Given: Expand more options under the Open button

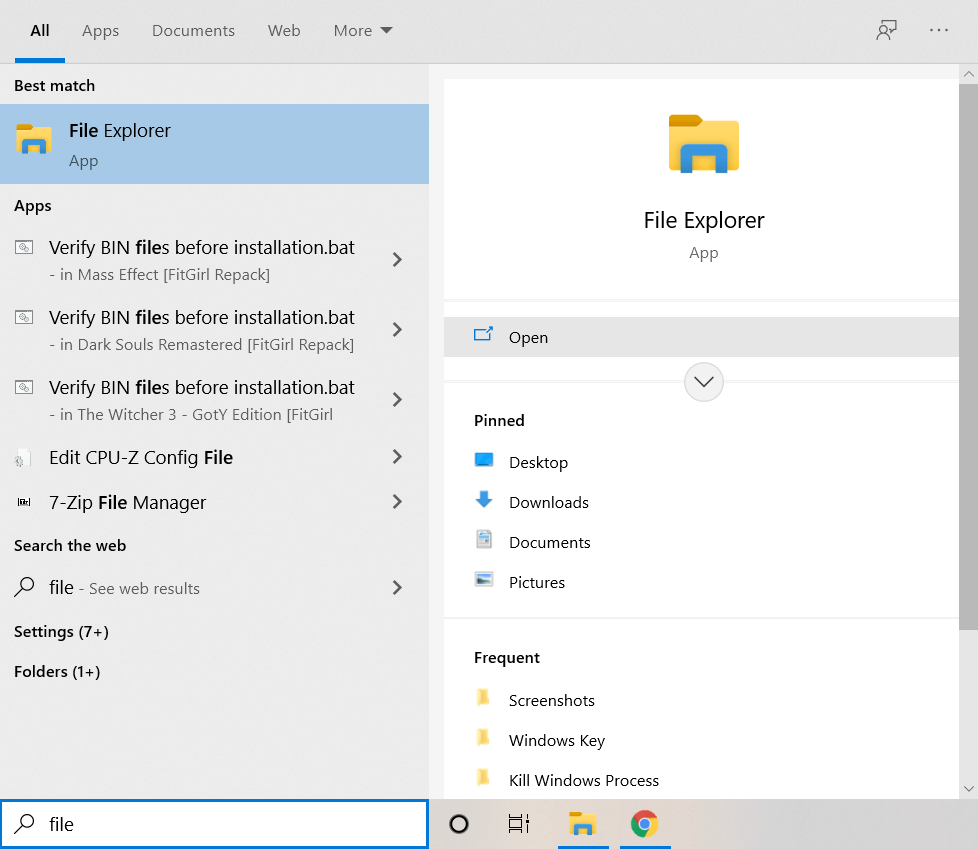Looking at the screenshot, I should (703, 382).
